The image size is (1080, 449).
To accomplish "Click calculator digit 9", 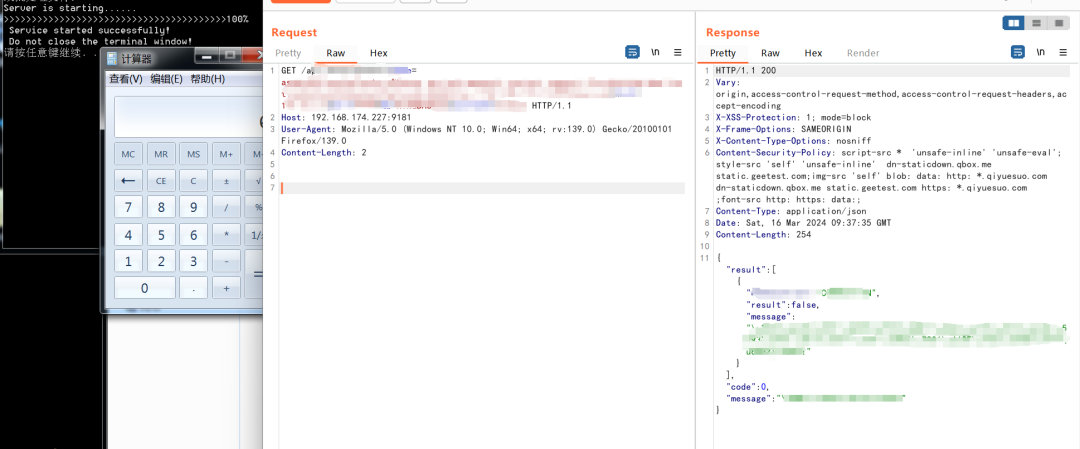I will point(194,208).
